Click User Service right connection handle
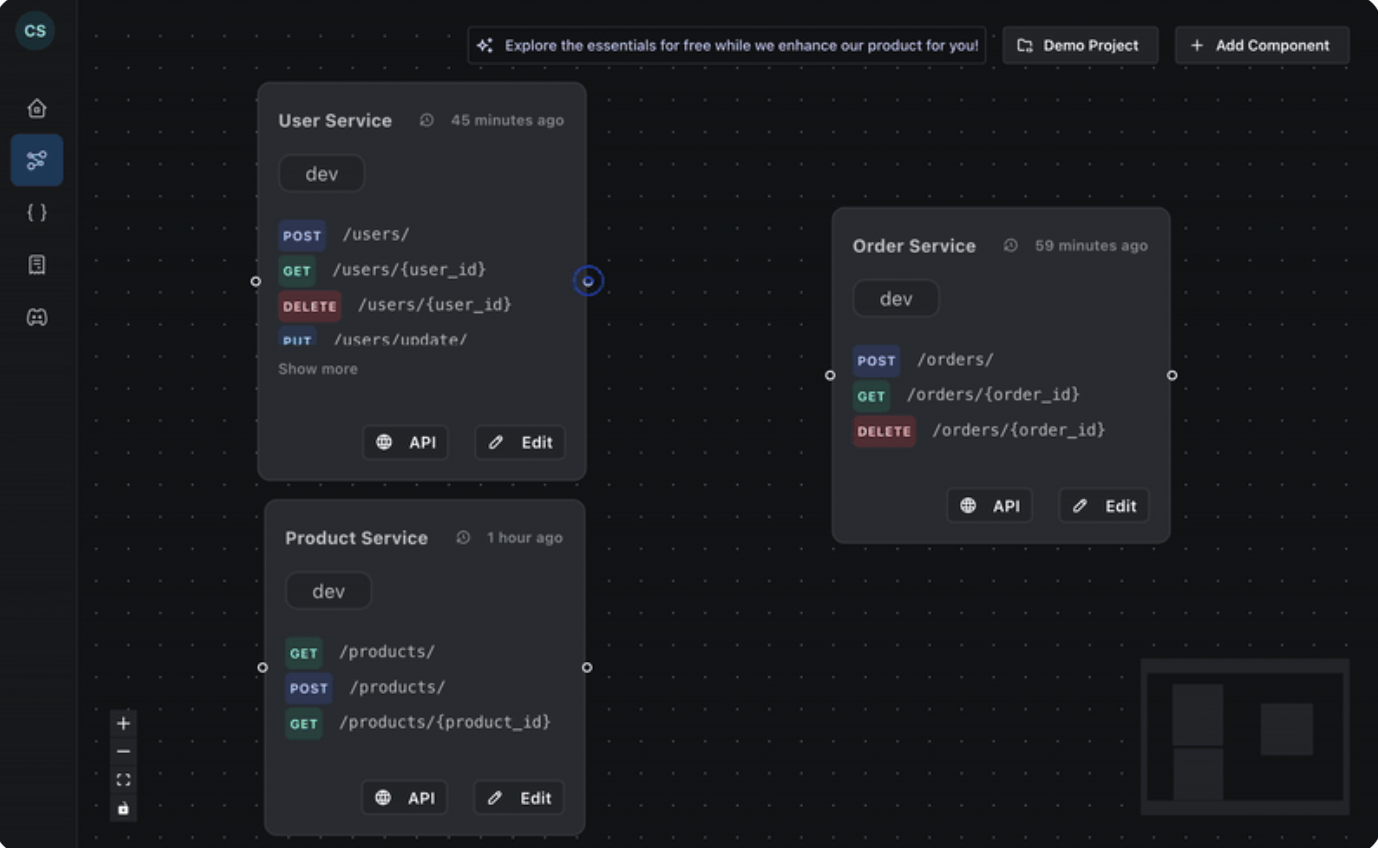This screenshot has height=848, width=1378. point(588,281)
